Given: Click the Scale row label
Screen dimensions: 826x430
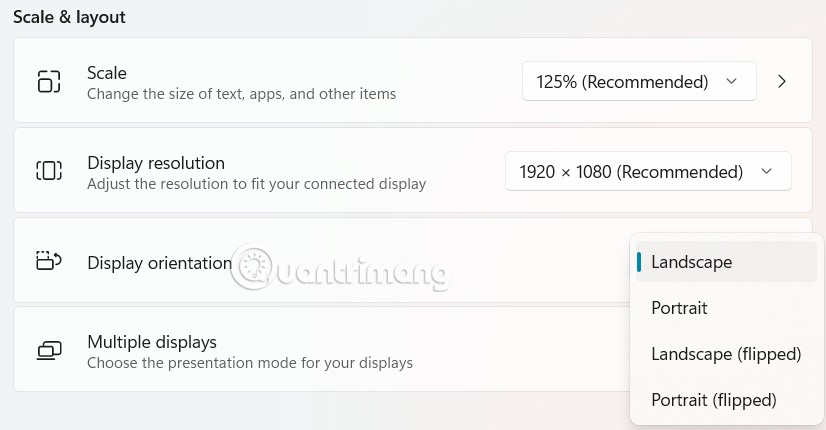Looking at the screenshot, I should [x=107, y=73].
